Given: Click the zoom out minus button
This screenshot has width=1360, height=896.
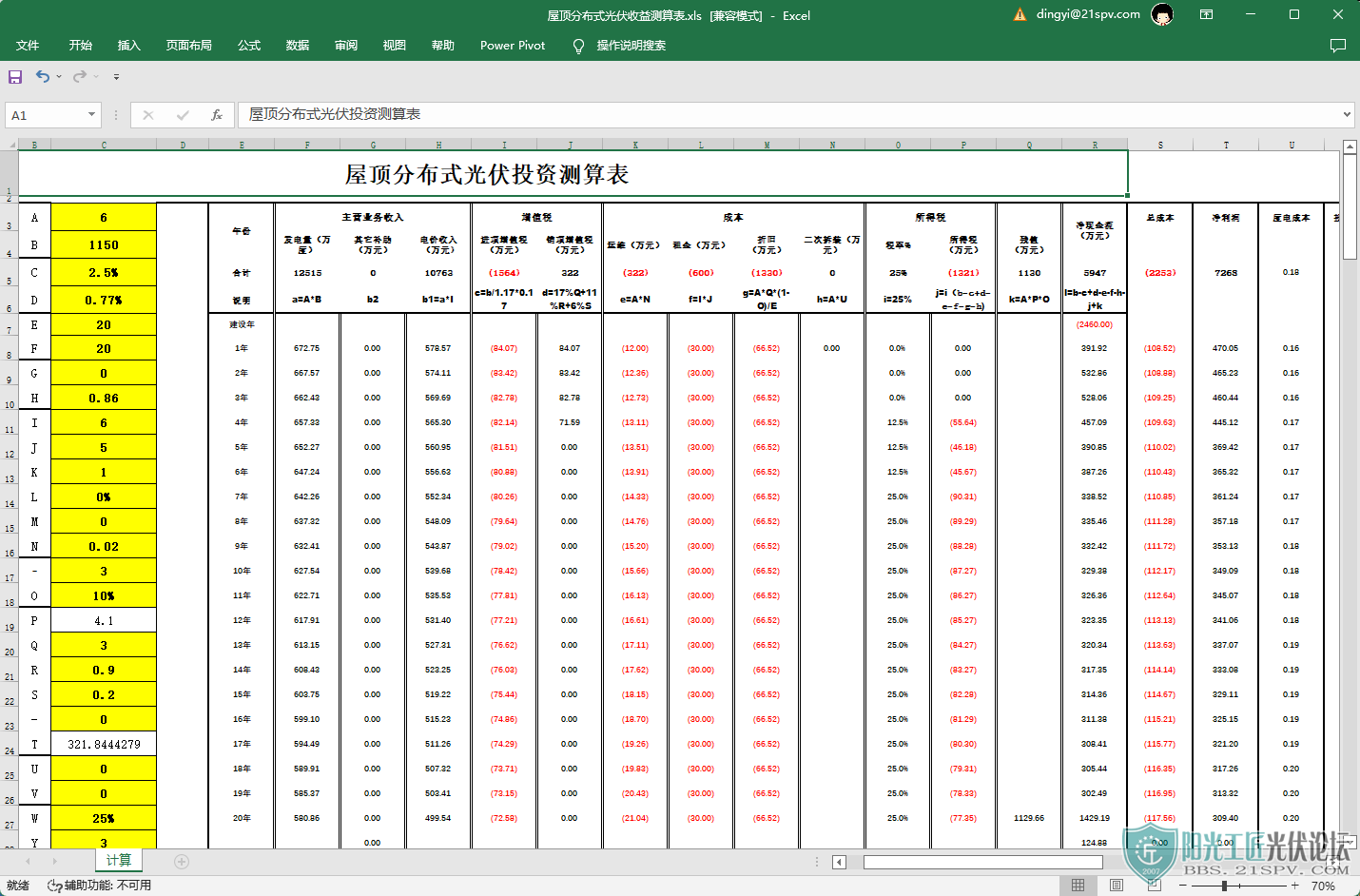Looking at the screenshot, I should (x=1182, y=886).
